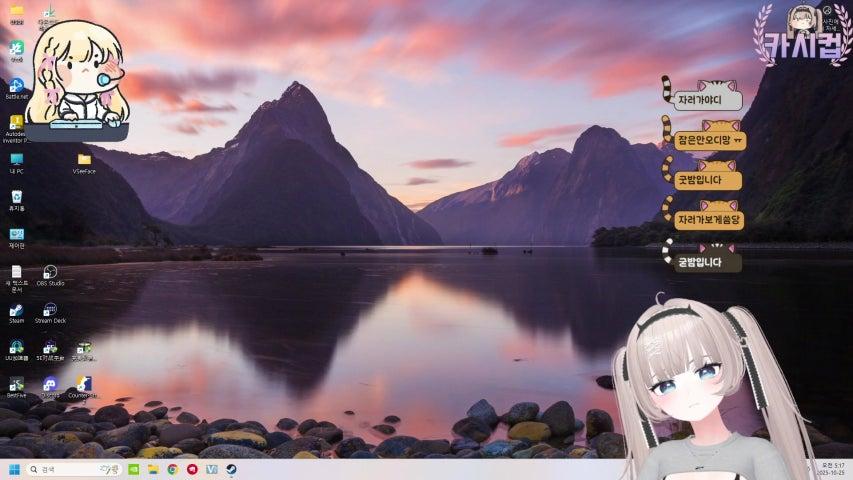Open File Explorer from the taskbar
The image size is (853, 480).
click(x=154, y=469)
